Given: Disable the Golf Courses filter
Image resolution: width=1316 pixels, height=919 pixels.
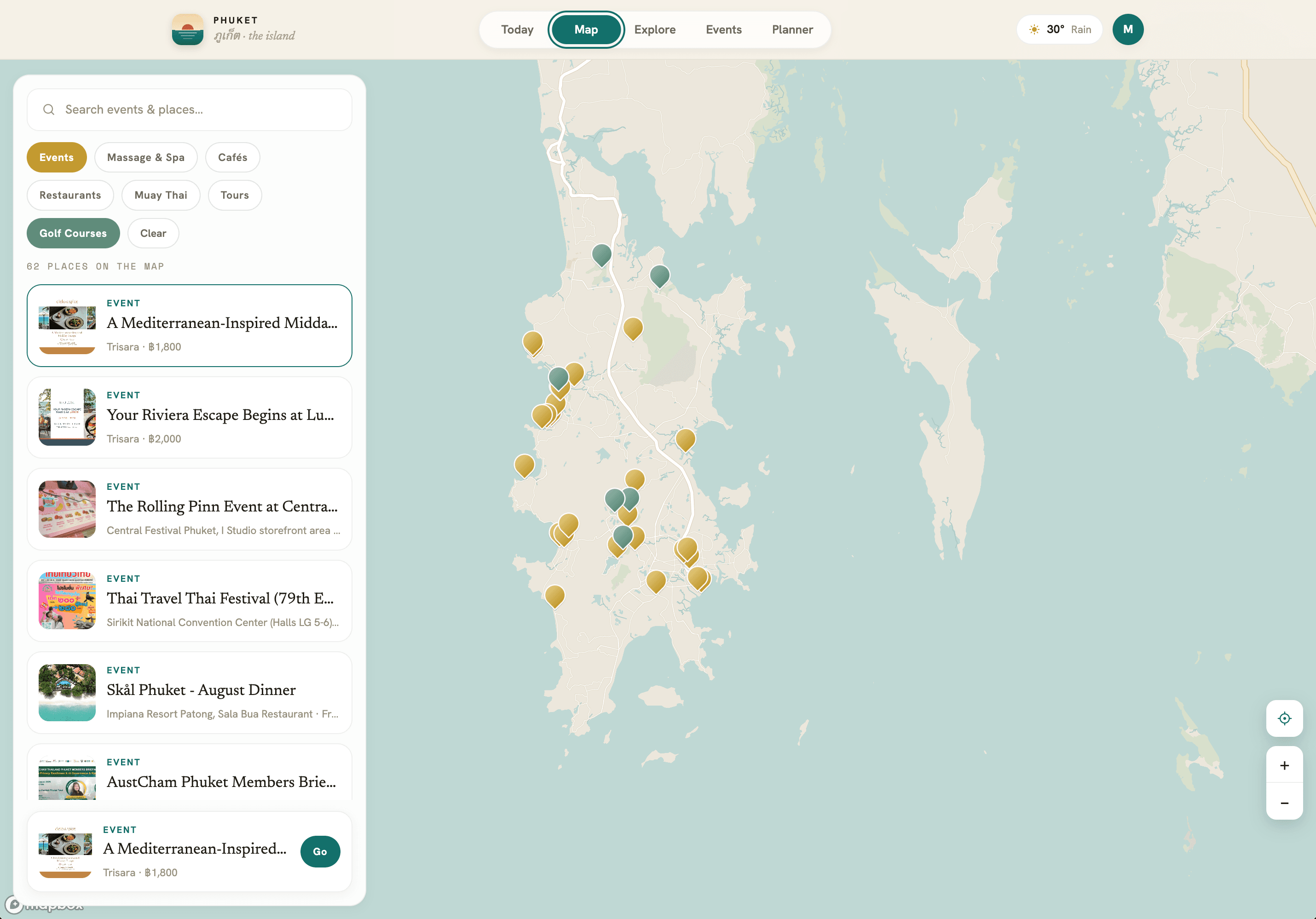Looking at the screenshot, I should (x=73, y=233).
